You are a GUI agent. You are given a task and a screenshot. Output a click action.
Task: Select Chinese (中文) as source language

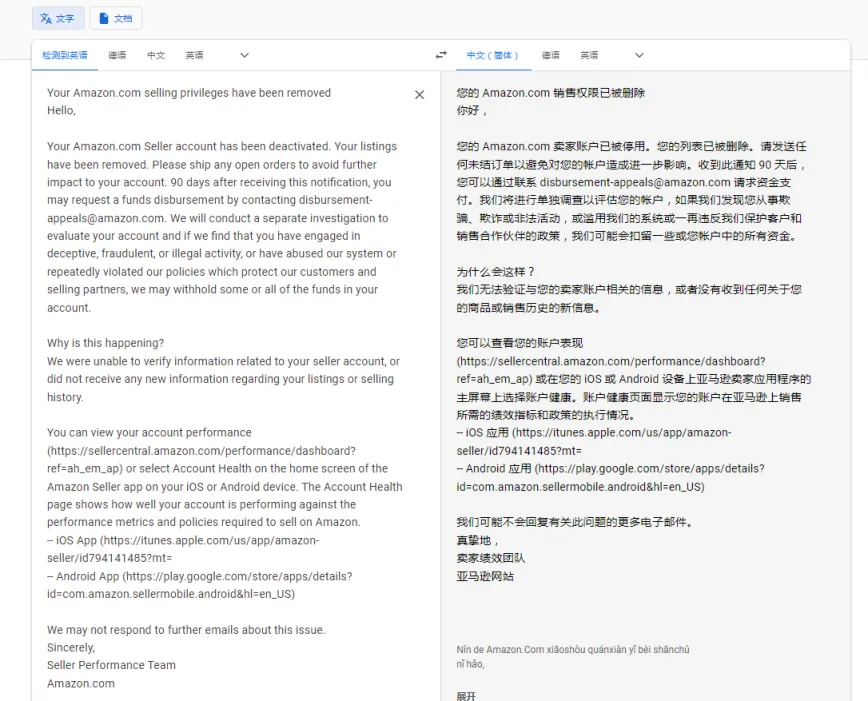click(x=156, y=55)
